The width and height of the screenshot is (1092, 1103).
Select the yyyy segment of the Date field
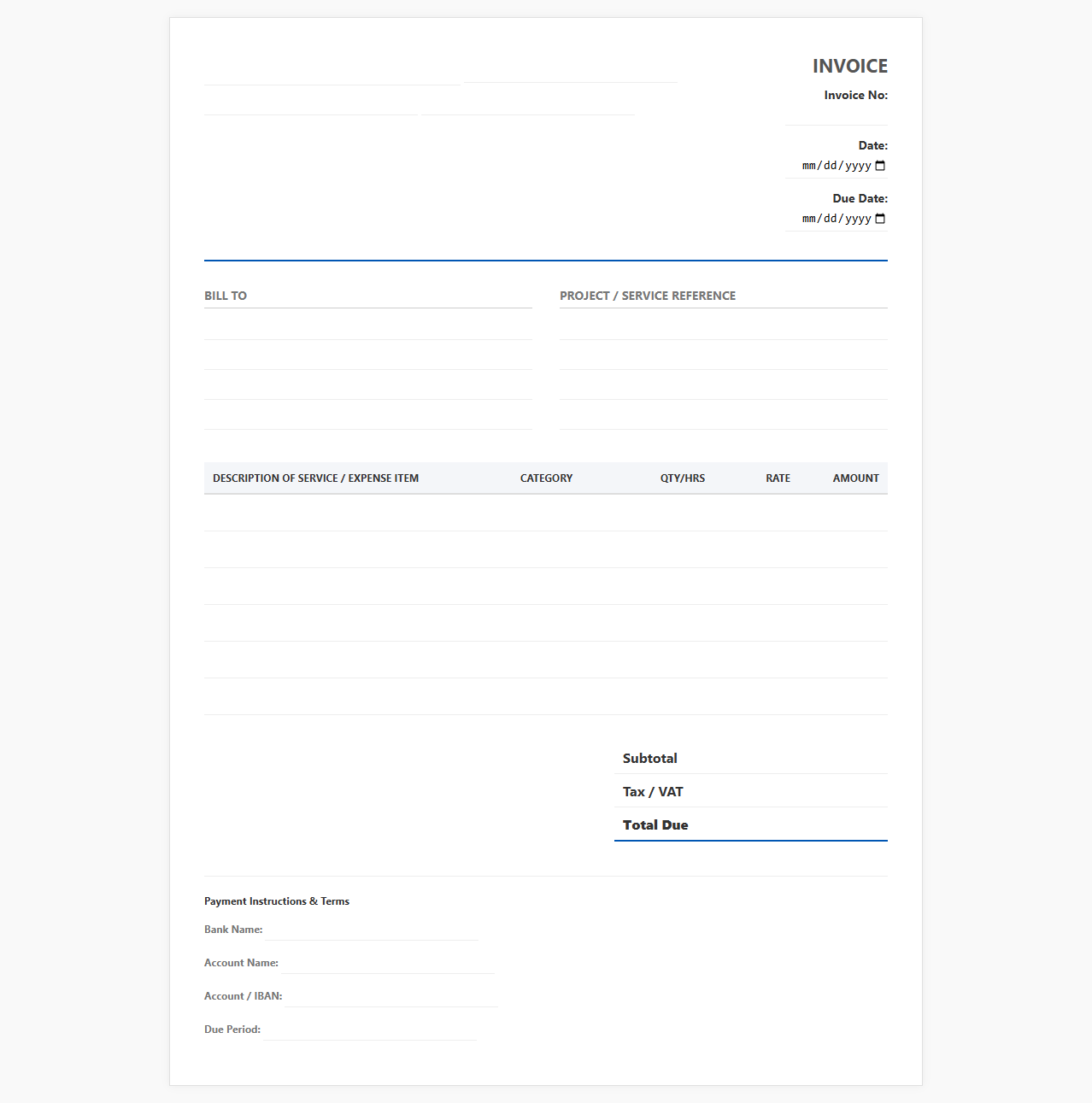[x=858, y=166]
